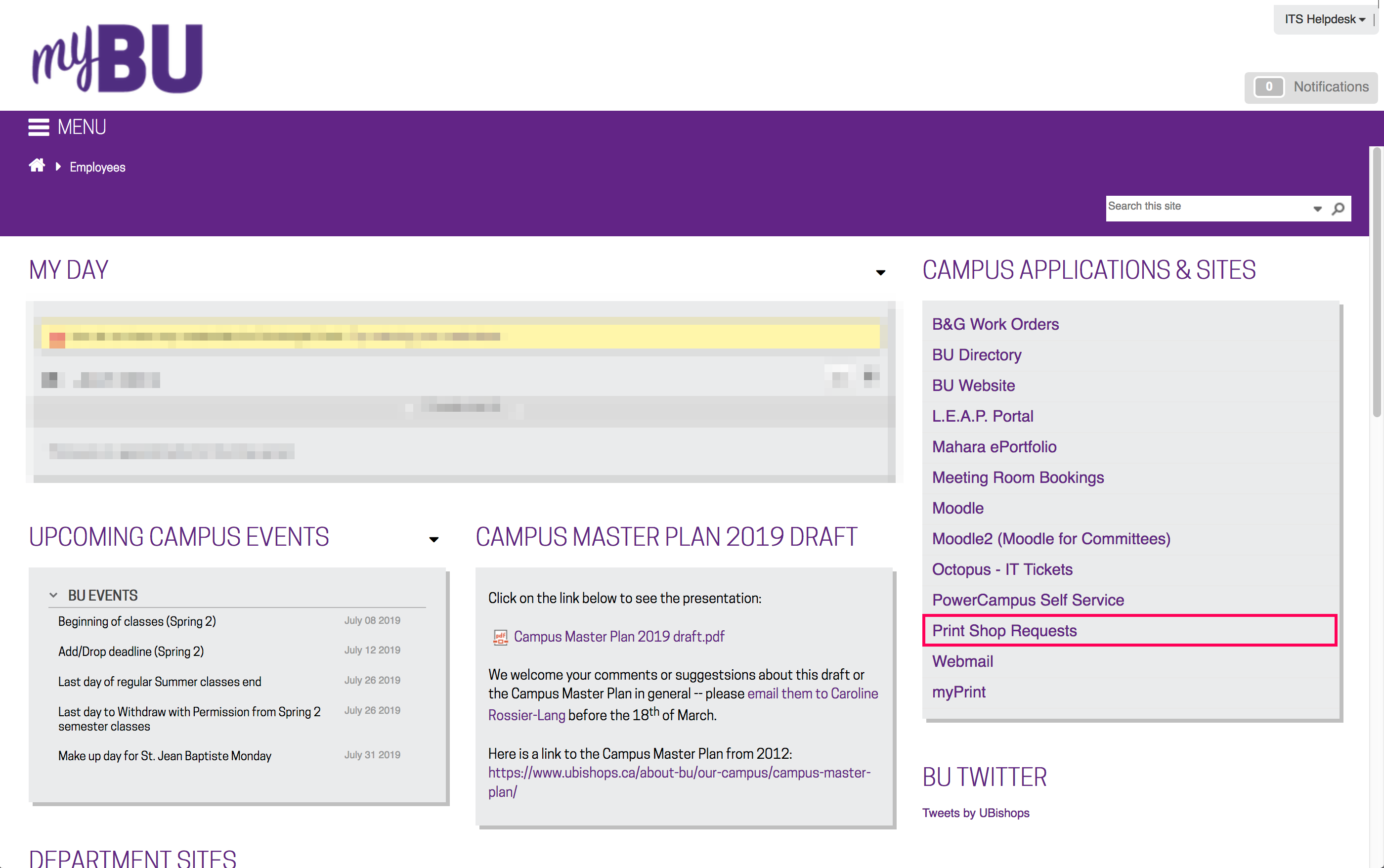The image size is (1384, 868).
Task: Open Tweets by UBishops link
Action: (976, 813)
